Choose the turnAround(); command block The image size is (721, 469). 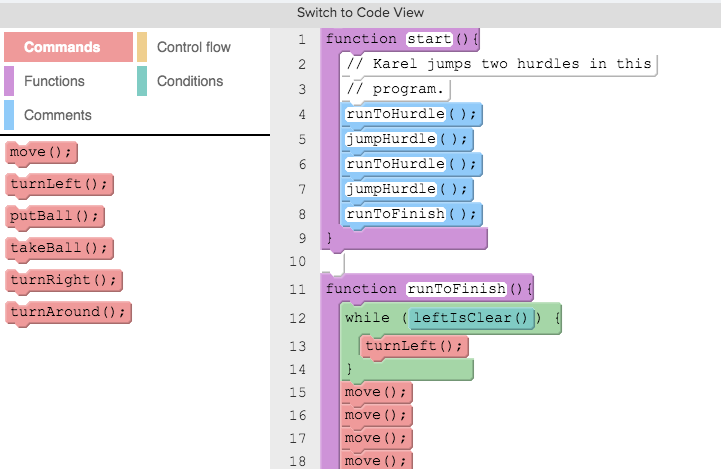[x=69, y=312]
